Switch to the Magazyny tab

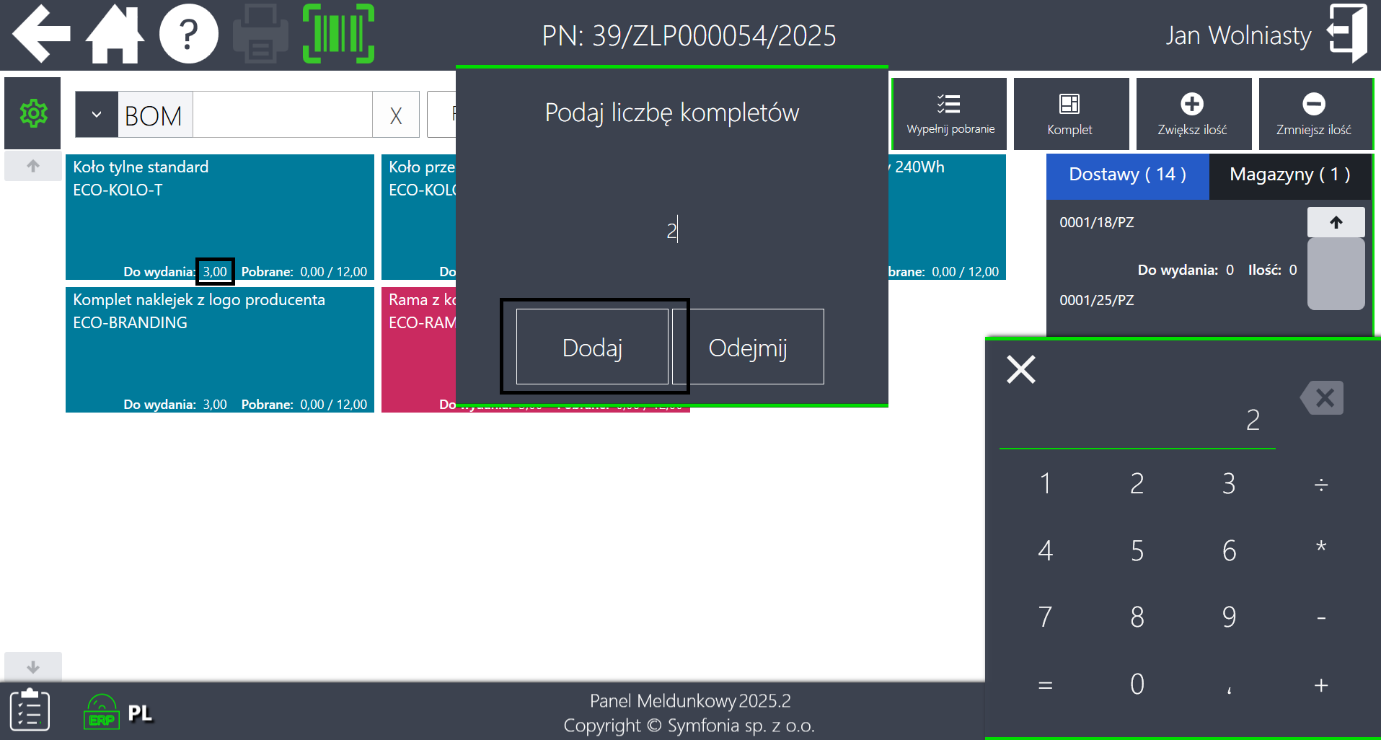click(1289, 175)
